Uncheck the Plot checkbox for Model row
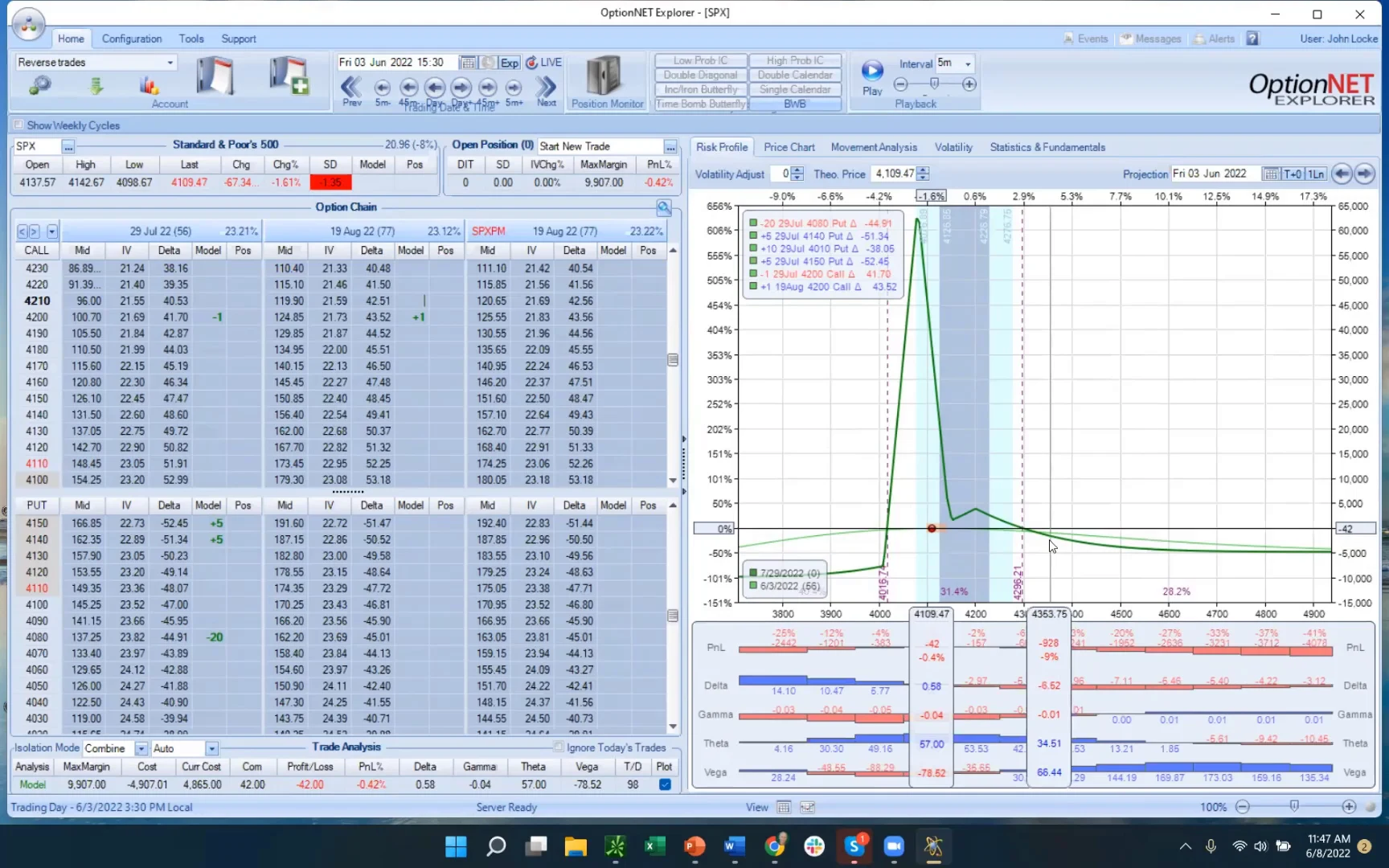1389x868 pixels. click(665, 784)
